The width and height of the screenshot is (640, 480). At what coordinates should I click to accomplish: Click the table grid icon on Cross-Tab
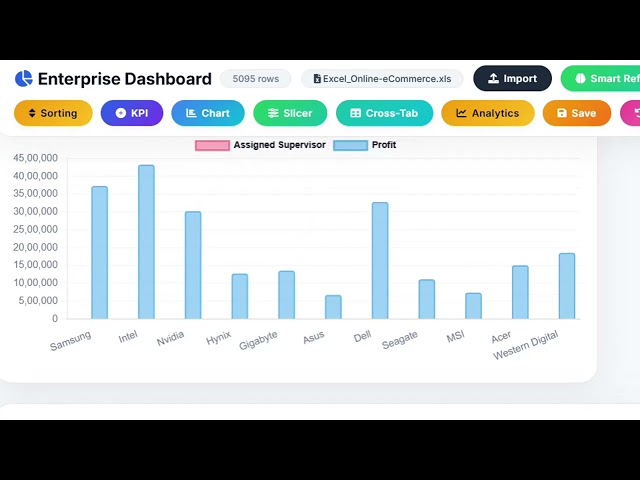click(356, 113)
